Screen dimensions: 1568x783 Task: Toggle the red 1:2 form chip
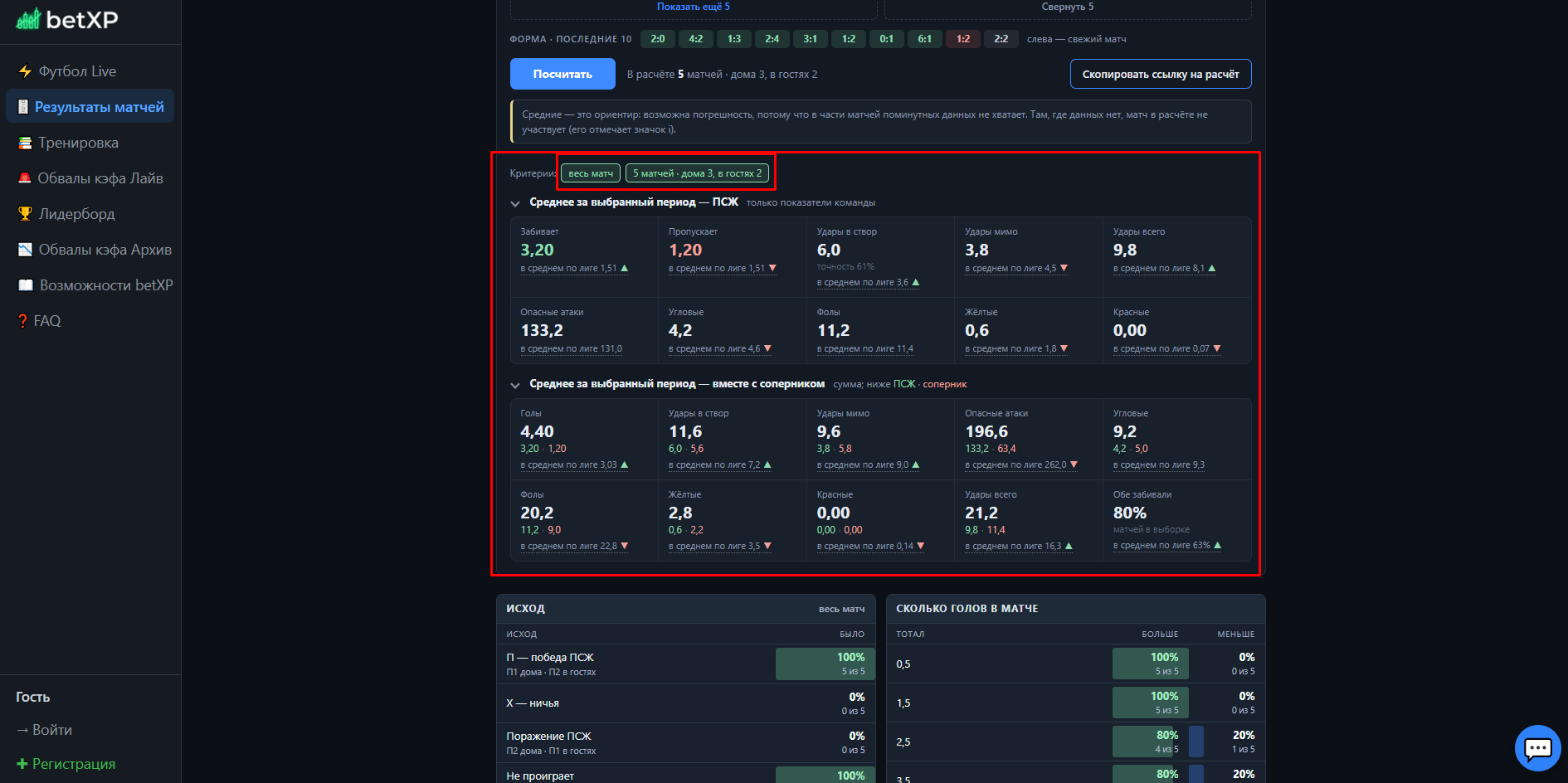tap(963, 39)
